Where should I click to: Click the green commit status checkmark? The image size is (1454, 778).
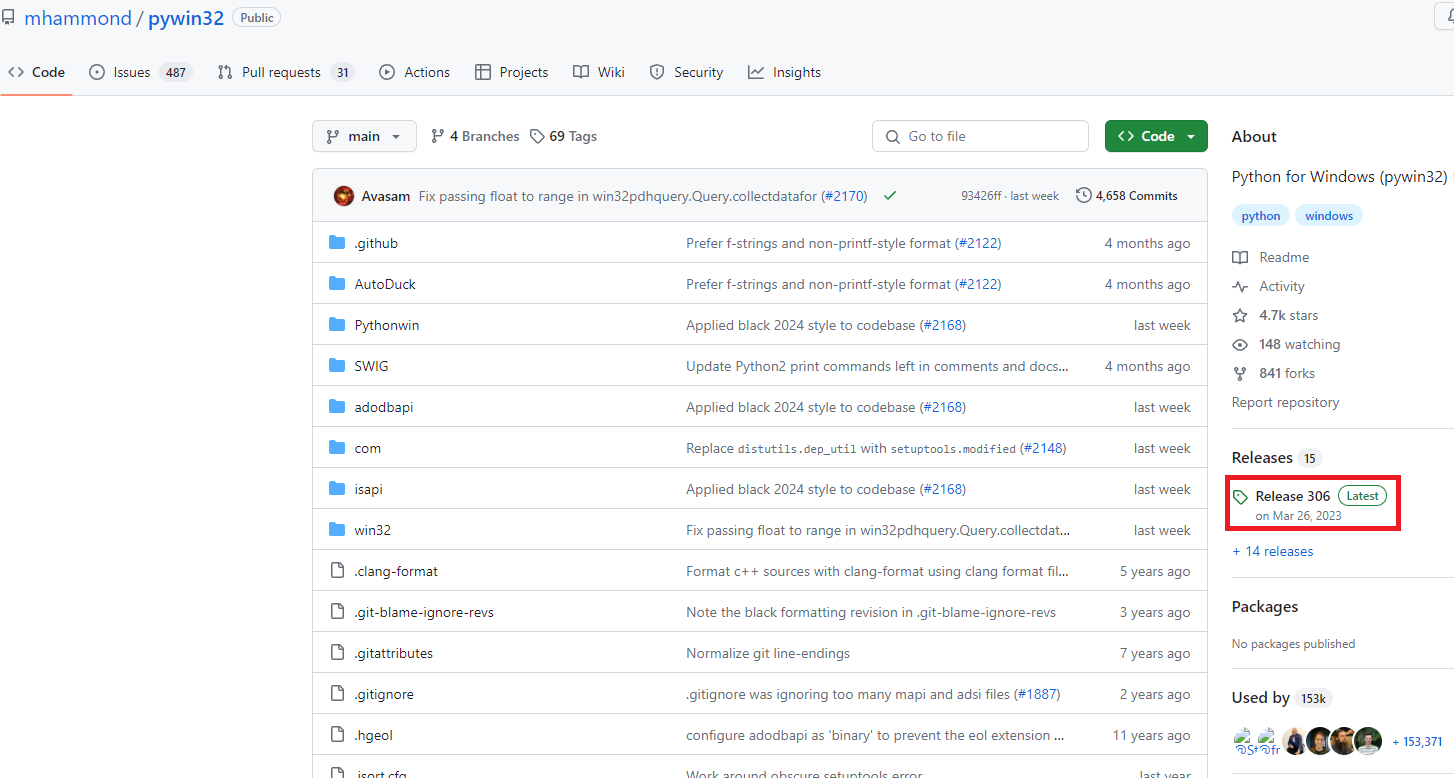click(x=890, y=196)
